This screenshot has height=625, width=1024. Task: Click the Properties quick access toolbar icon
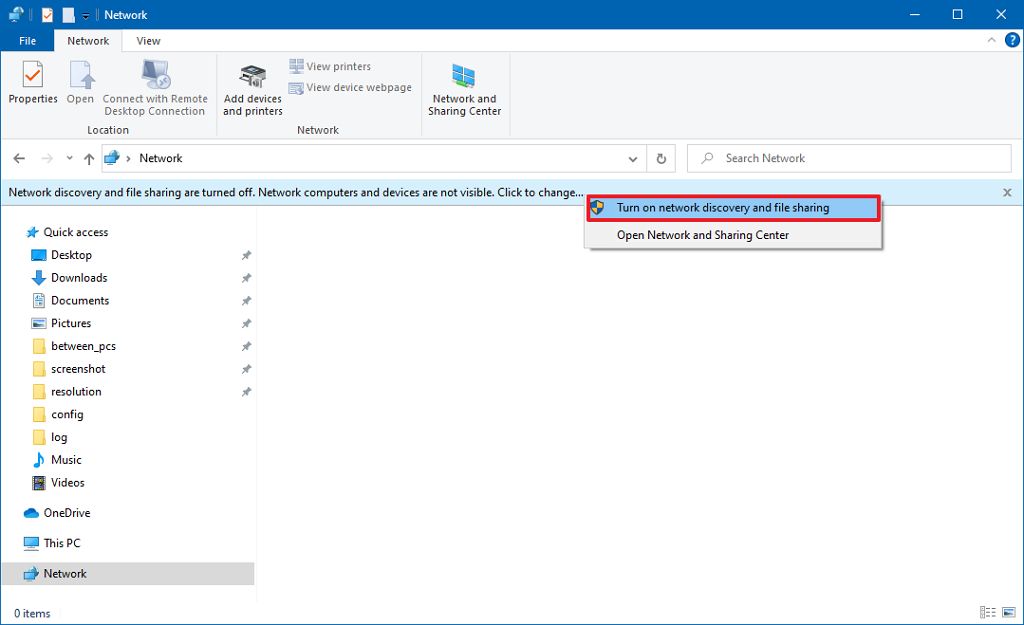coord(48,14)
